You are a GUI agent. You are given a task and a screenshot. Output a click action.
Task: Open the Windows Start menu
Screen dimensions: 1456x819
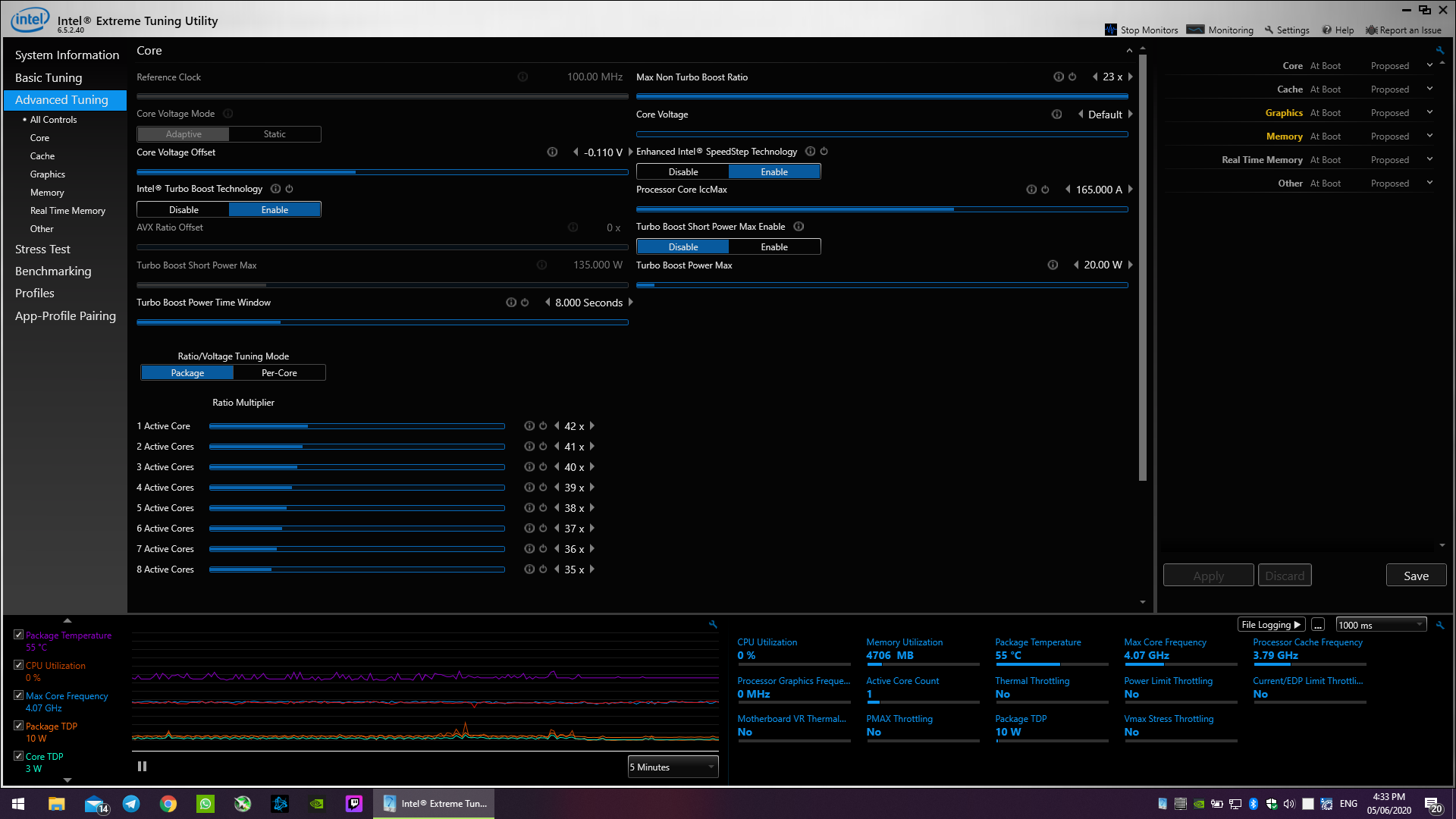[x=19, y=804]
